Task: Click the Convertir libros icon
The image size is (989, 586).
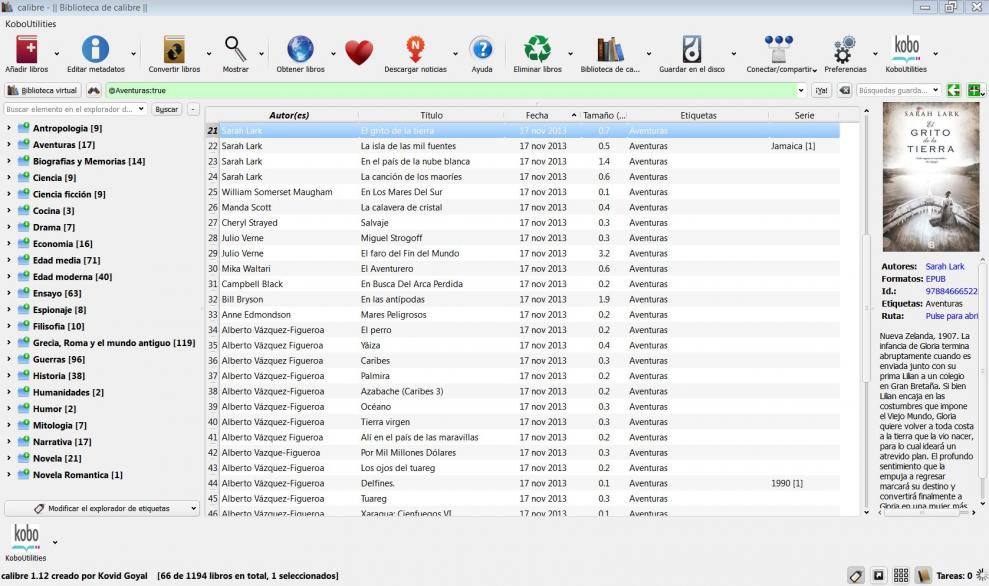Action: click(174, 50)
